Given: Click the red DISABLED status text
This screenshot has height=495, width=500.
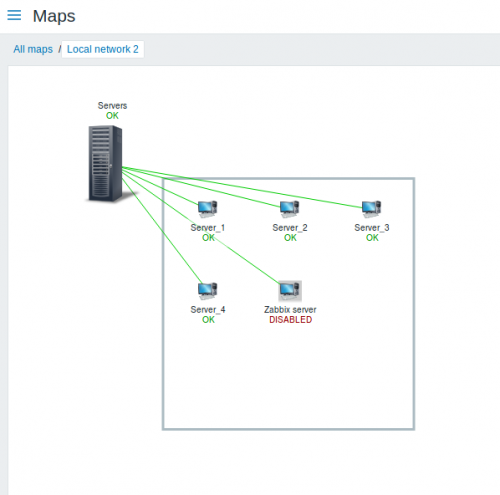Looking at the screenshot, I should tap(290, 320).
